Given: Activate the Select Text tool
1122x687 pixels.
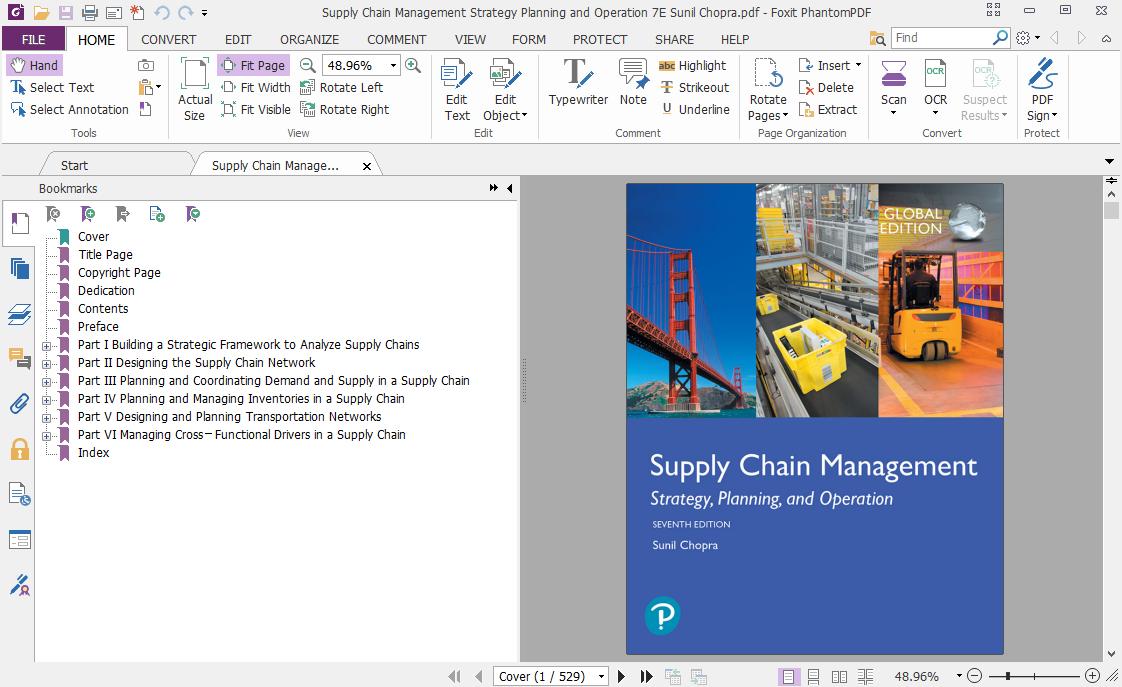Looking at the screenshot, I should (52, 87).
